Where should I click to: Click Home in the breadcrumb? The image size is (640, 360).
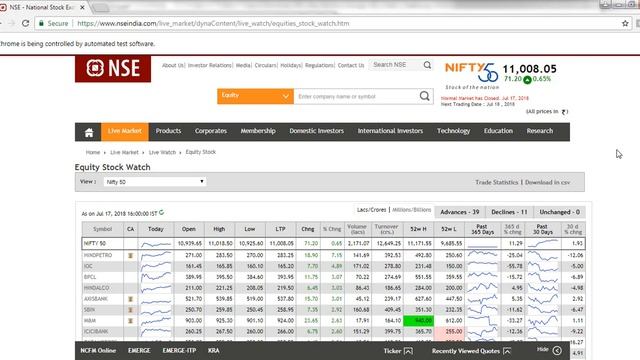93,152
